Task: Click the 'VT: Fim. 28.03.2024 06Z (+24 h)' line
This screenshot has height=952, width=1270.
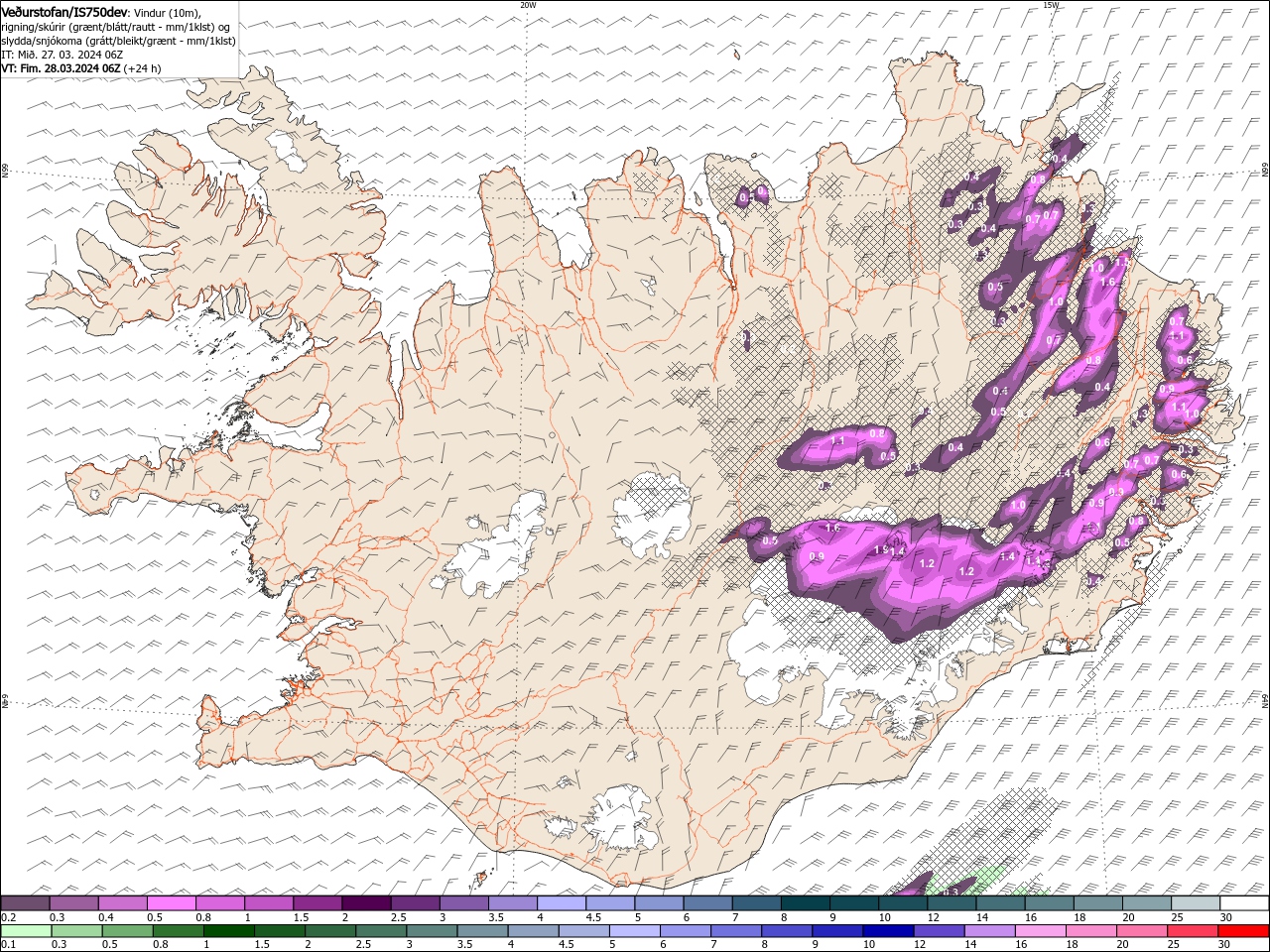Action: [81, 68]
